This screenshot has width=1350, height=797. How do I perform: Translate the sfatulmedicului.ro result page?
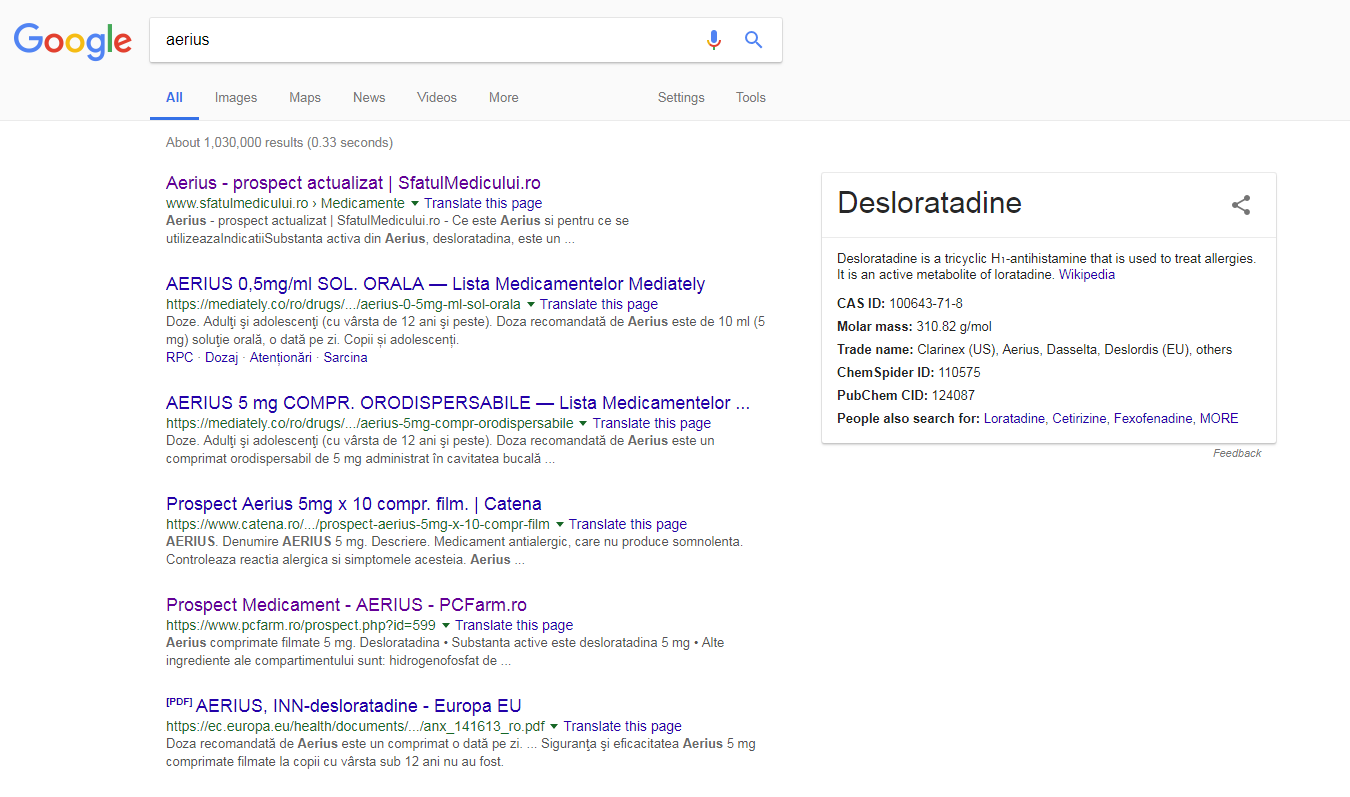coord(483,203)
